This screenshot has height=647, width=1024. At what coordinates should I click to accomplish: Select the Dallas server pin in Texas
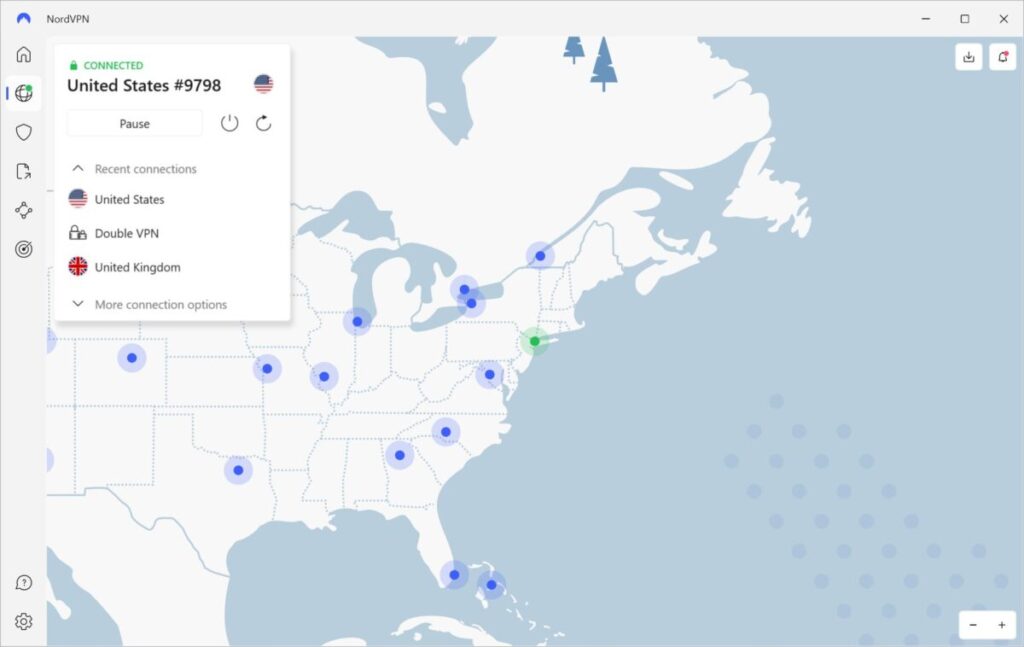238,470
